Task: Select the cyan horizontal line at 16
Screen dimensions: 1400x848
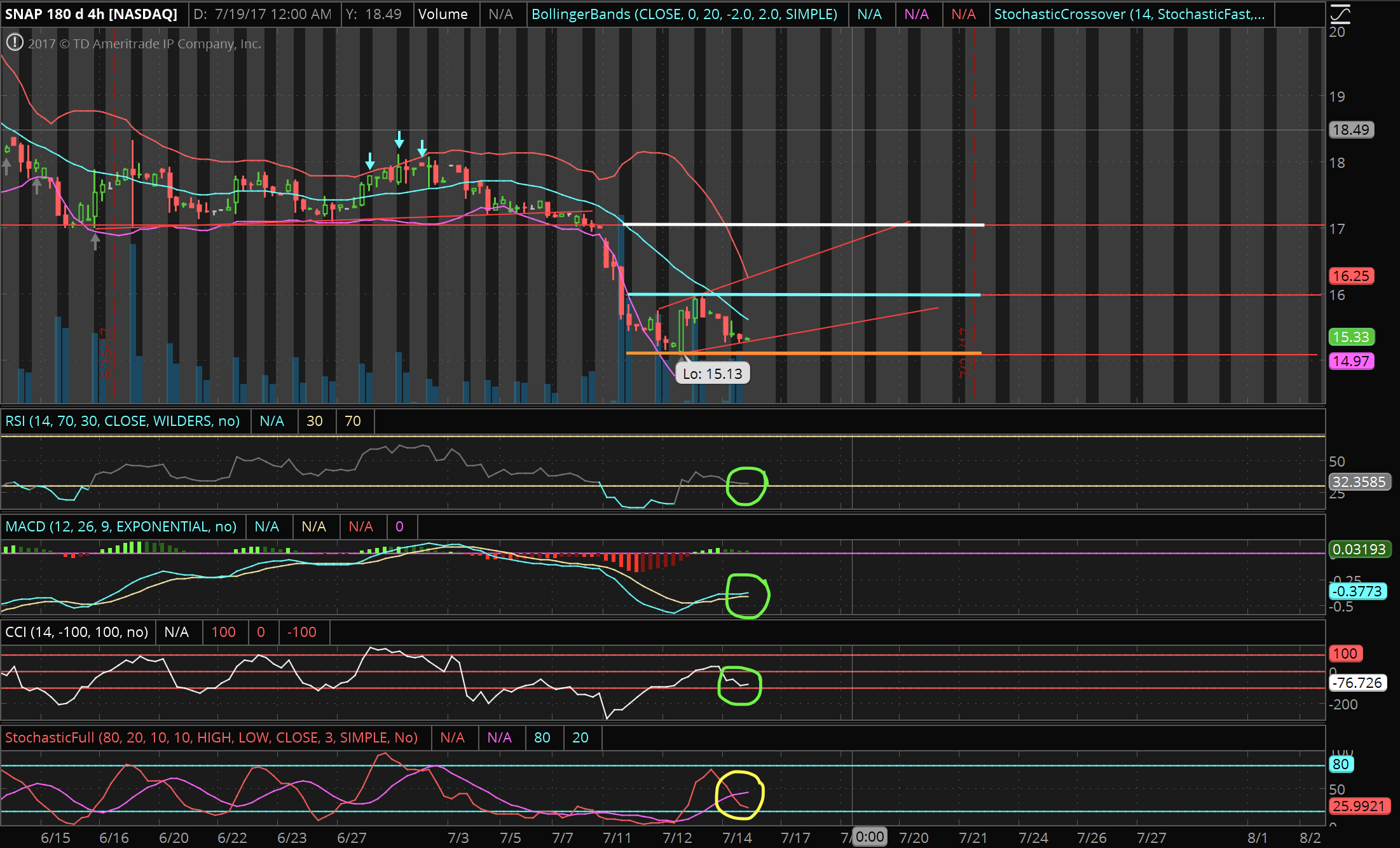Action: pyautogui.click(x=804, y=294)
